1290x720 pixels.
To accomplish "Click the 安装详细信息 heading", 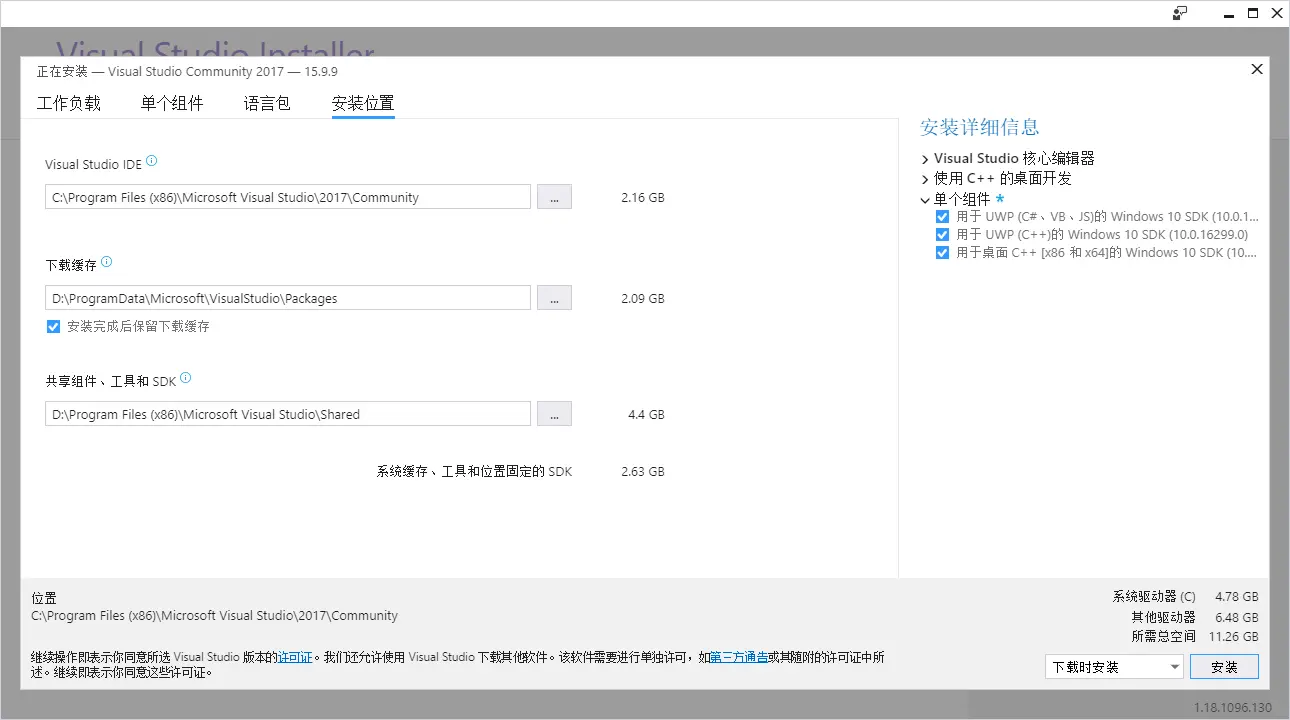I will 980,127.
